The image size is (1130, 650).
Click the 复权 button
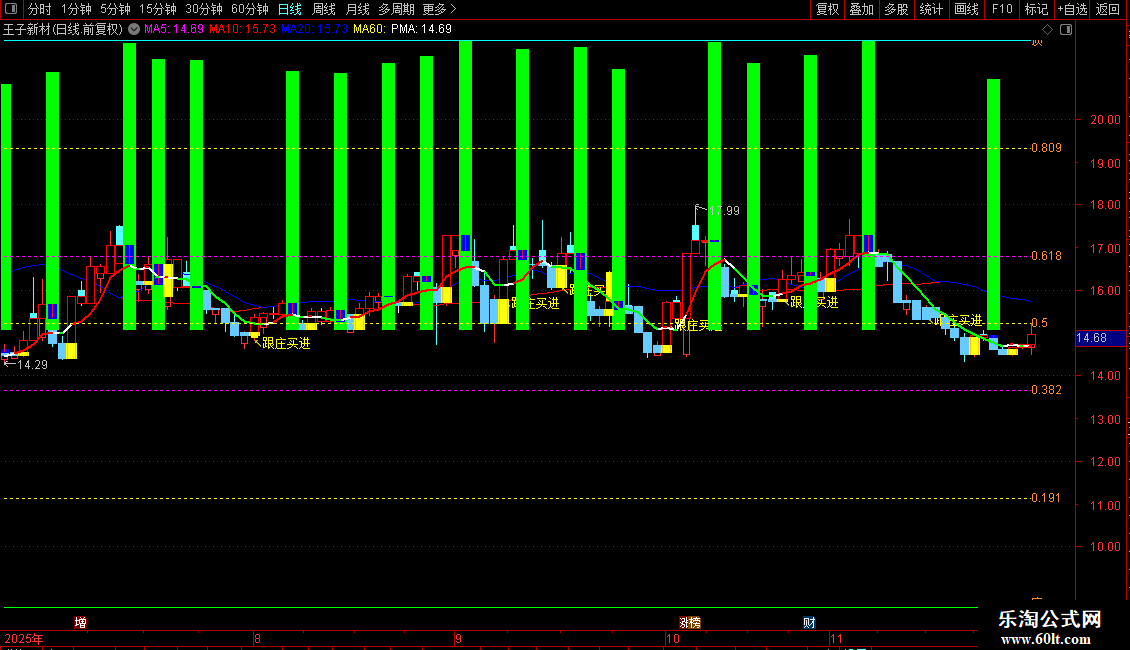[x=827, y=9]
